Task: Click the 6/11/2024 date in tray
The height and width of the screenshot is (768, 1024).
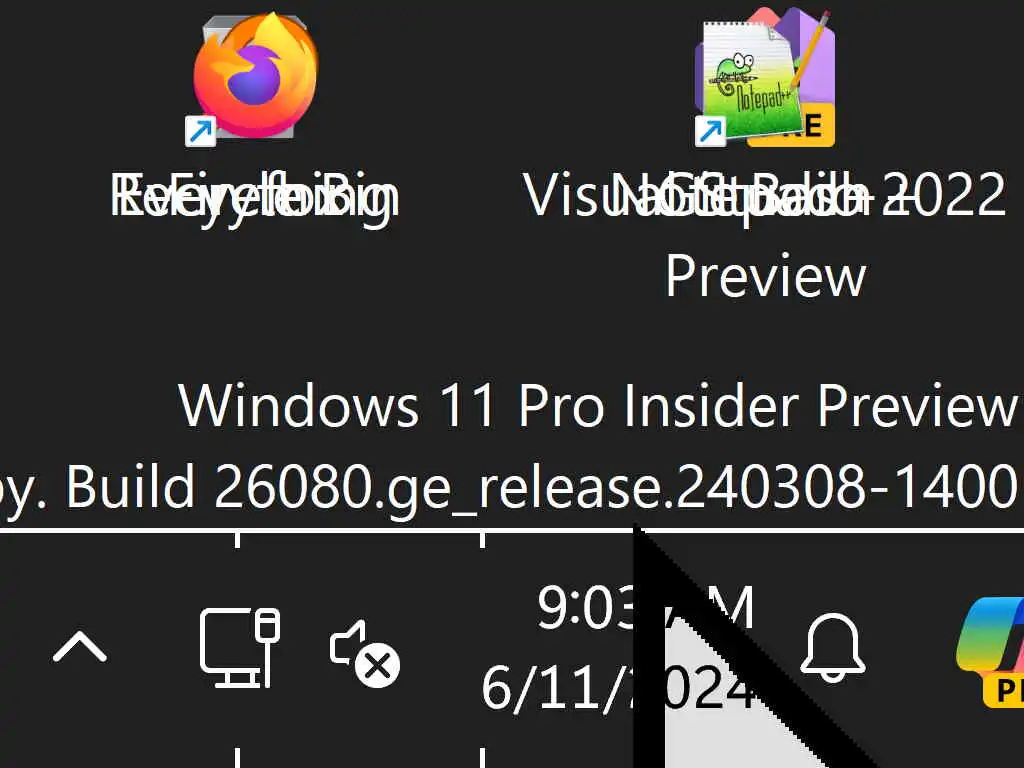Action: pos(617,688)
